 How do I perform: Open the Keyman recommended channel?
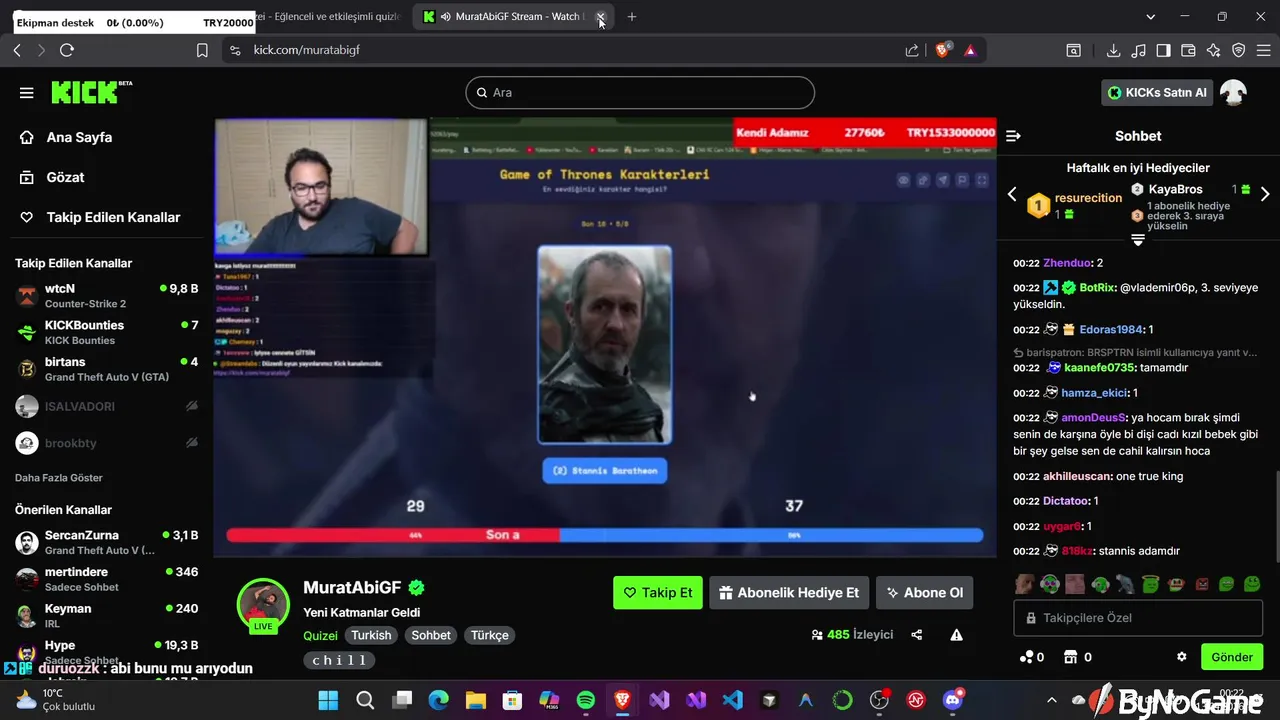pos(106,616)
